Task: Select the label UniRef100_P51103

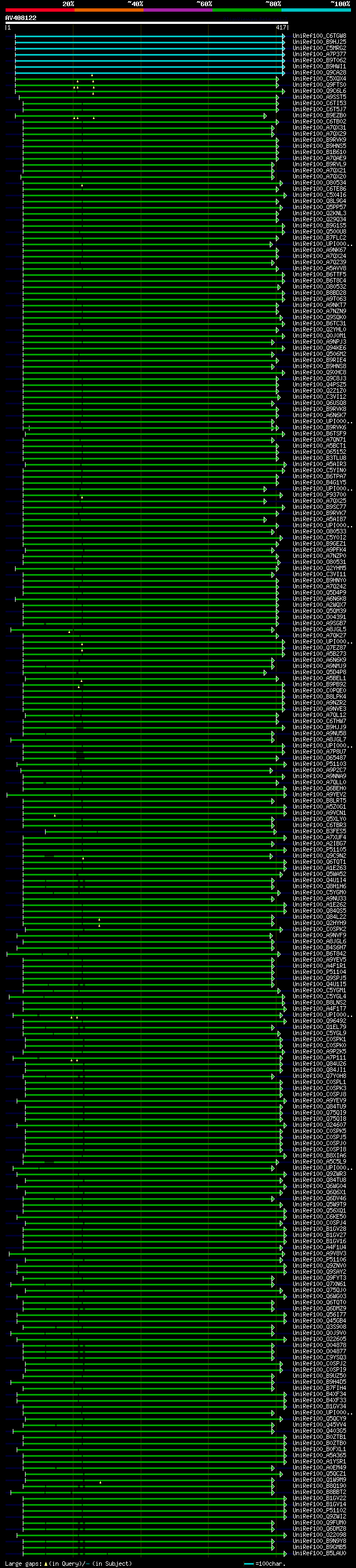Action: (x=319, y=764)
